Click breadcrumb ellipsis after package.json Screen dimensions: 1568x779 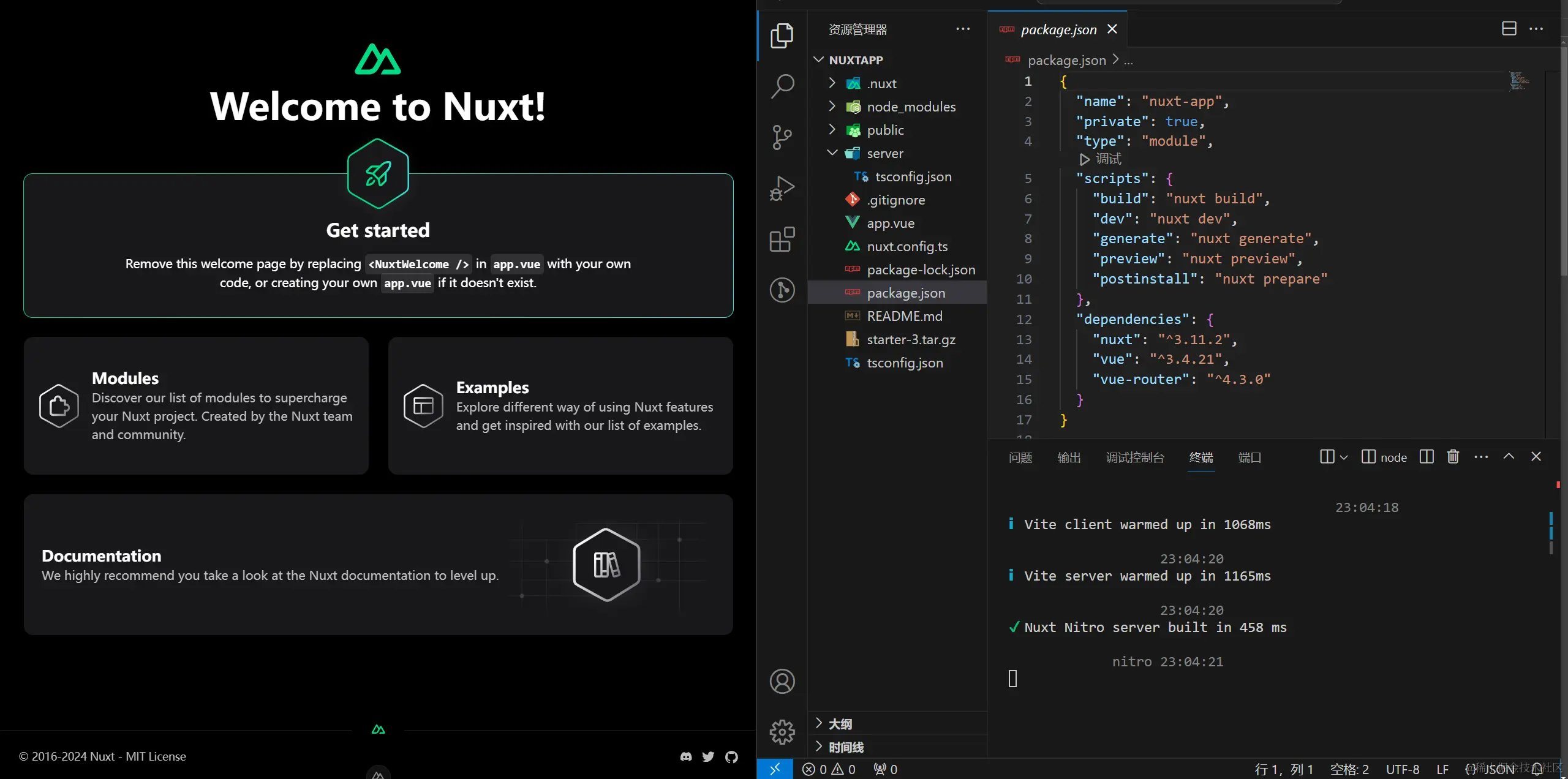(1128, 61)
